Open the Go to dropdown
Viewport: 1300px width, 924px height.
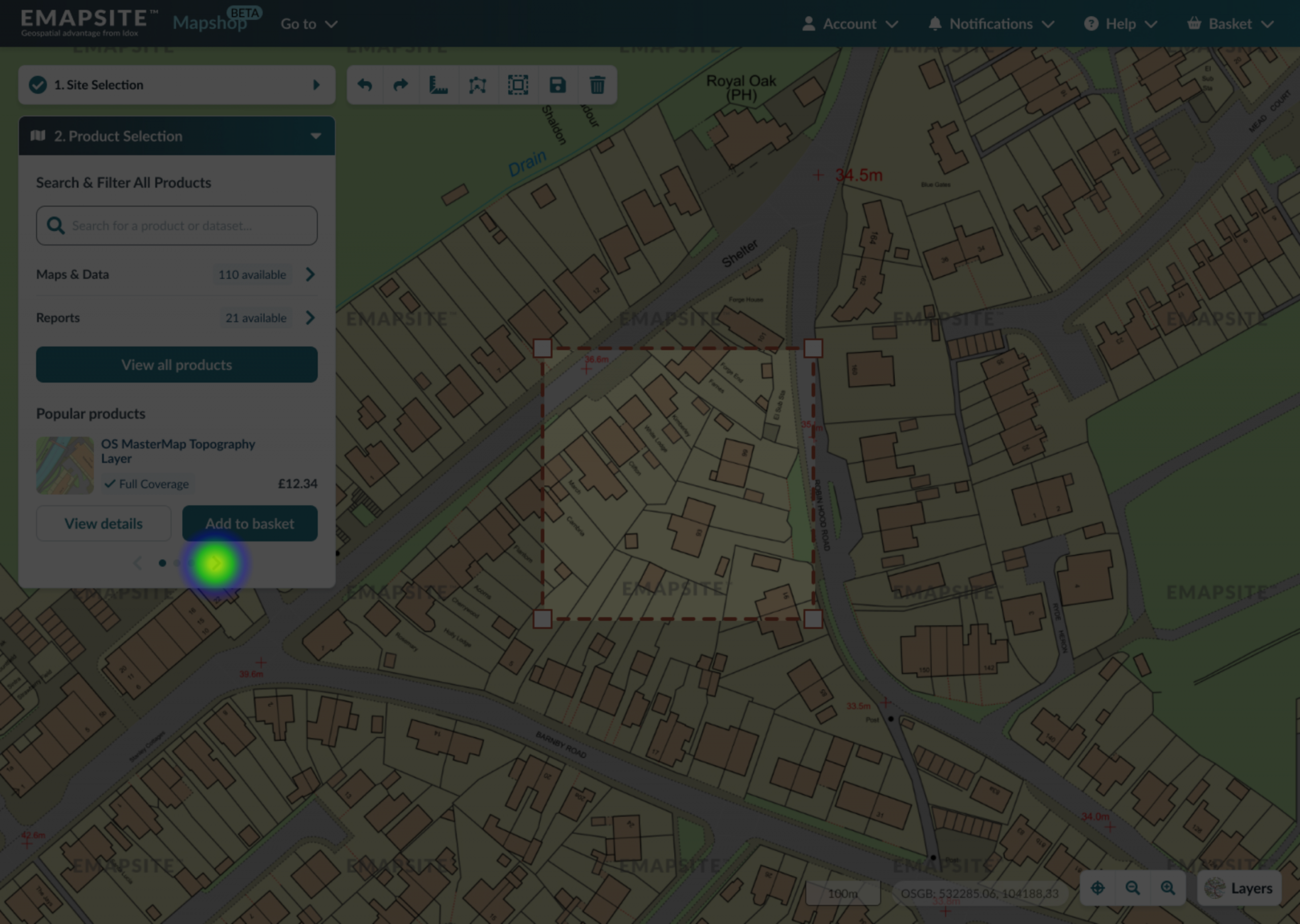[x=309, y=24]
